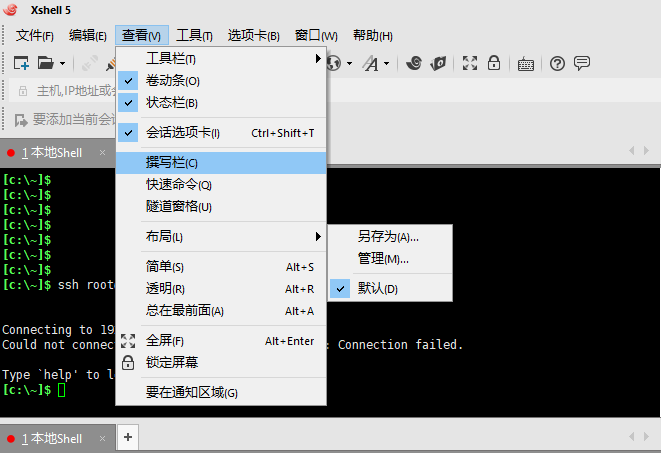
Task: Open the 工具(T) menu
Action: [194, 35]
